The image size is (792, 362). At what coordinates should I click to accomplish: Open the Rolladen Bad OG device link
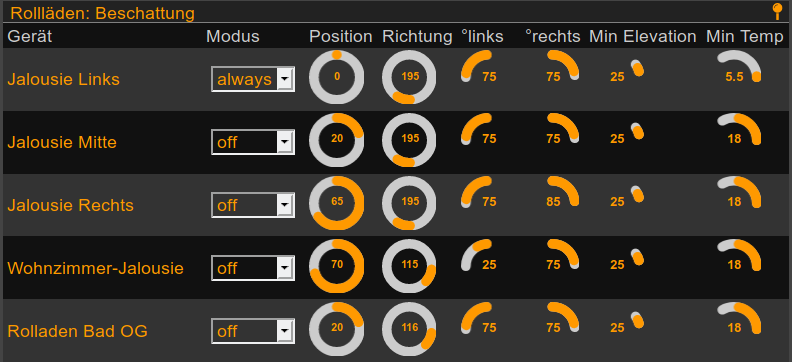coord(77,331)
